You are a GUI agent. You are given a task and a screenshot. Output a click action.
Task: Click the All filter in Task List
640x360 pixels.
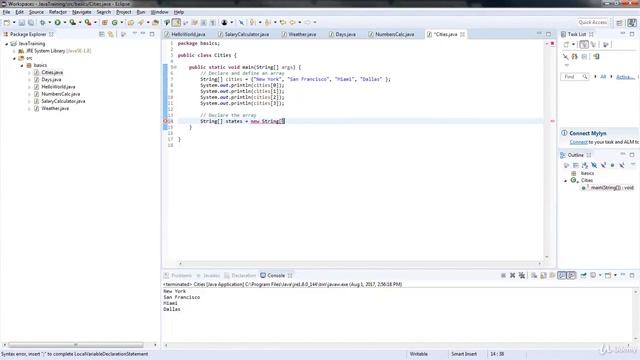coord(603,77)
